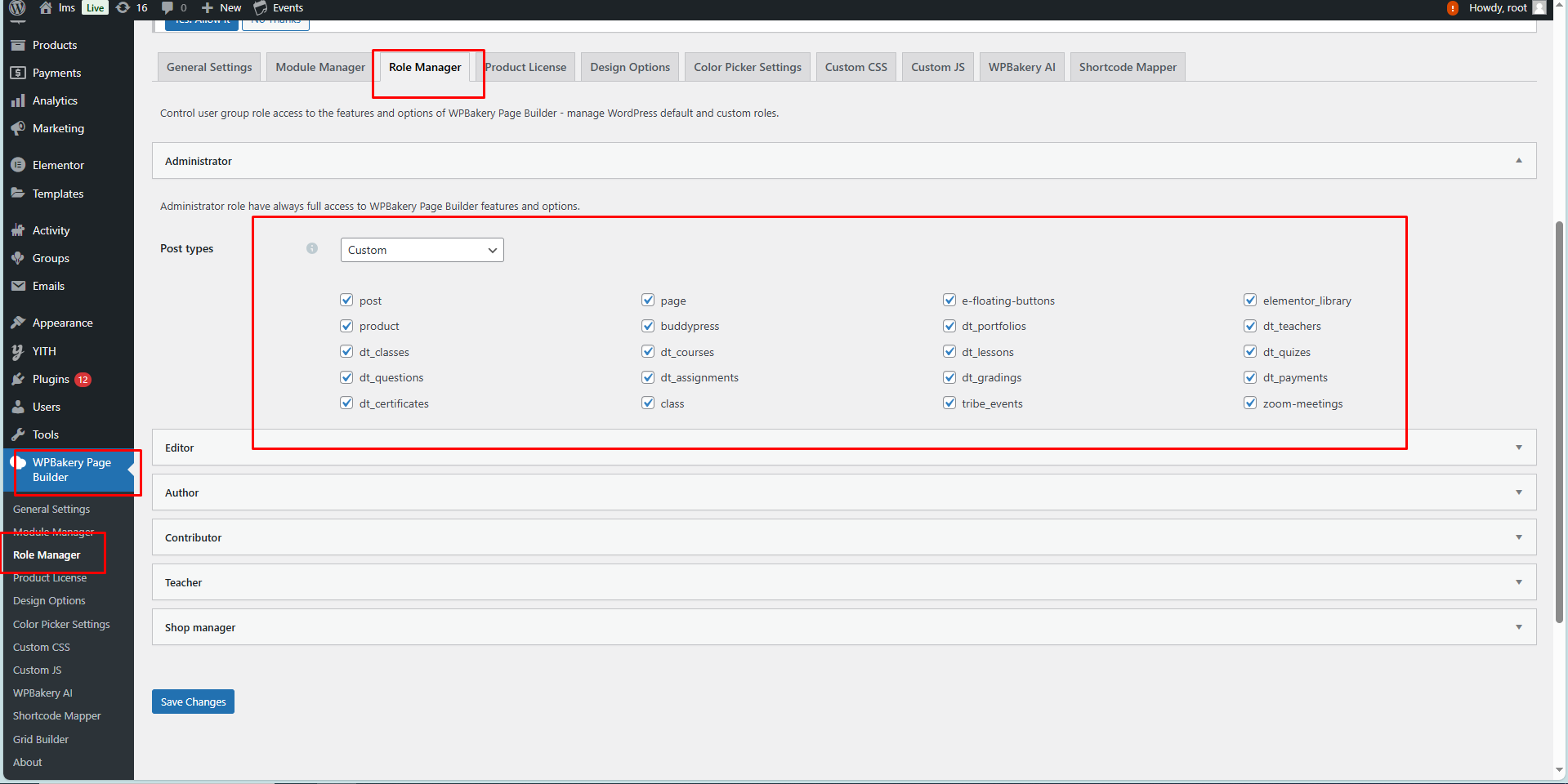Click the YITH sidebar icon

click(x=18, y=351)
